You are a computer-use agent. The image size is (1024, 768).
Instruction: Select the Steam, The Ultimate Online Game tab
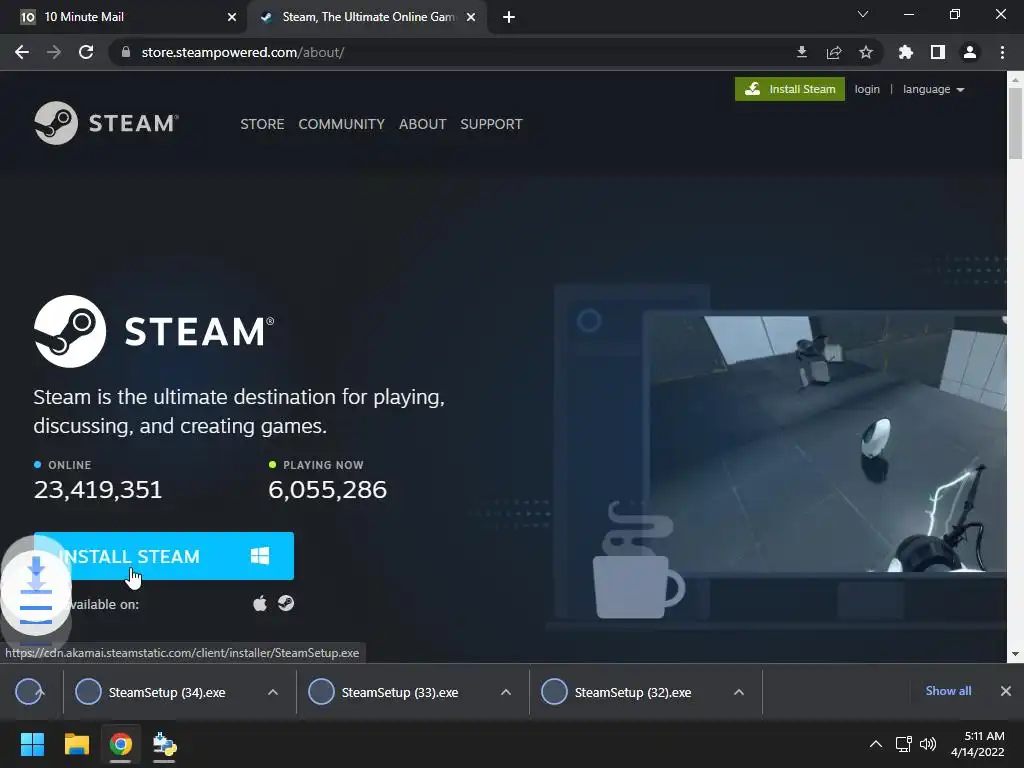point(368,17)
